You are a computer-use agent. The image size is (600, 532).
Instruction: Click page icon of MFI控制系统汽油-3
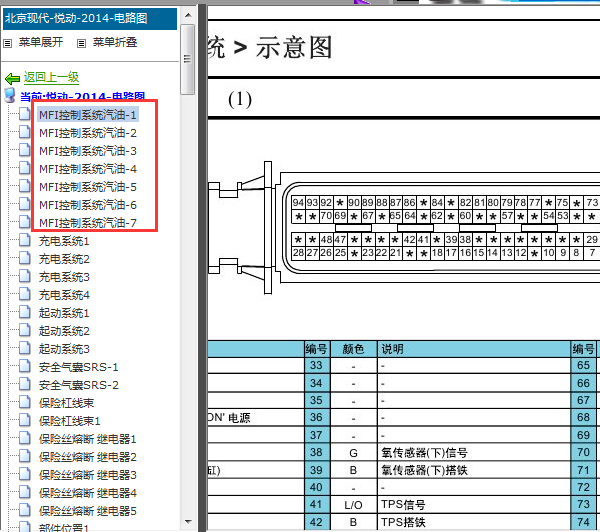[x=25, y=150]
